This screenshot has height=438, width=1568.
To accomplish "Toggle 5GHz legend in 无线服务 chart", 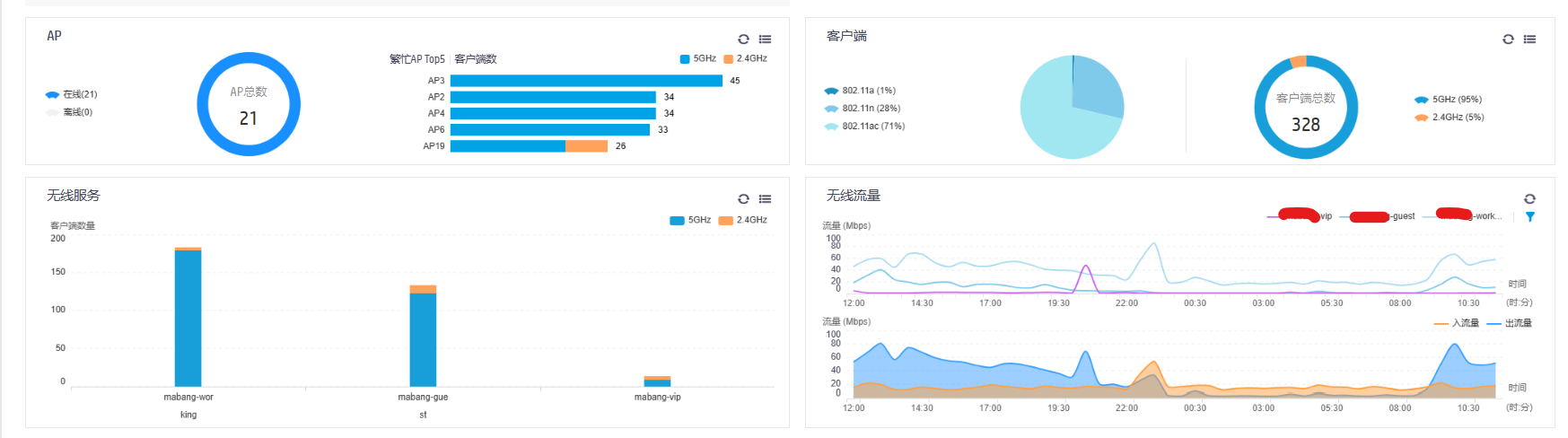I will (690, 220).
